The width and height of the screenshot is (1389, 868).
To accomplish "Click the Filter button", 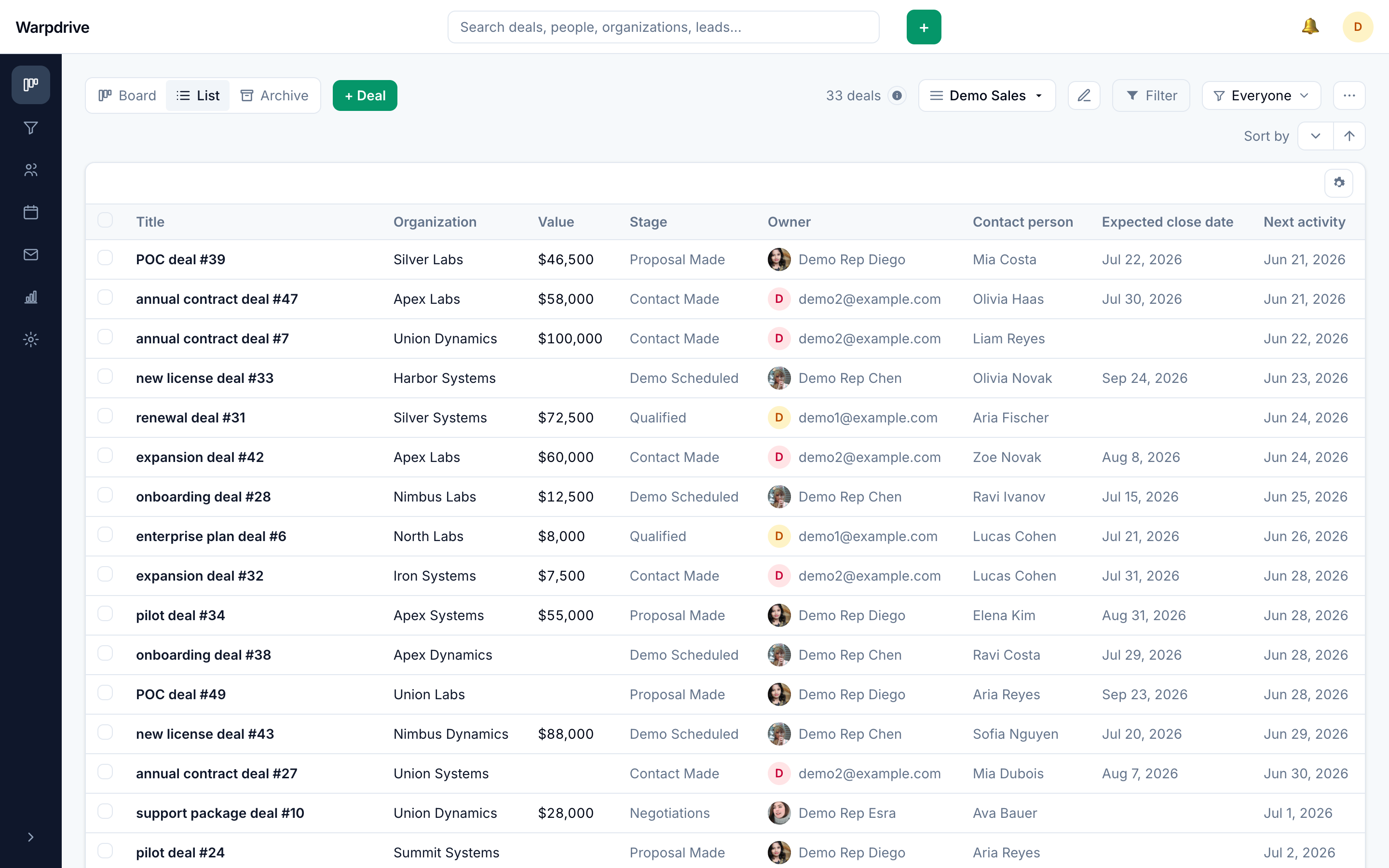I will tap(1151, 95).
